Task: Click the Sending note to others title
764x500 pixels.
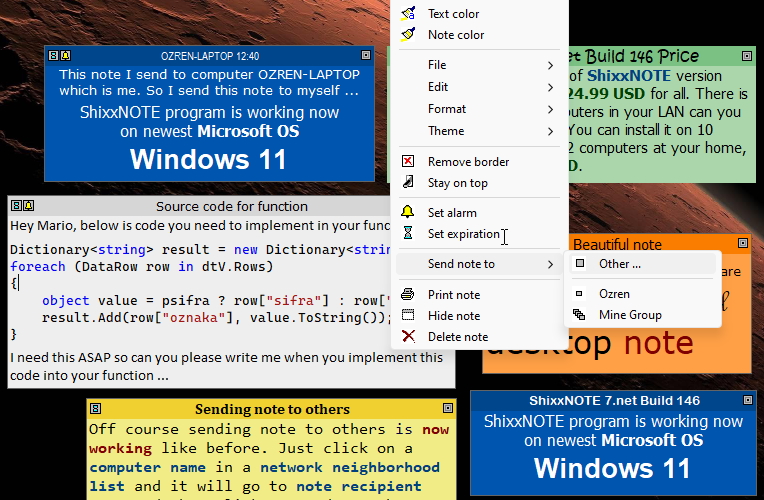Action: pyautogui.click(x=272, y=409)
